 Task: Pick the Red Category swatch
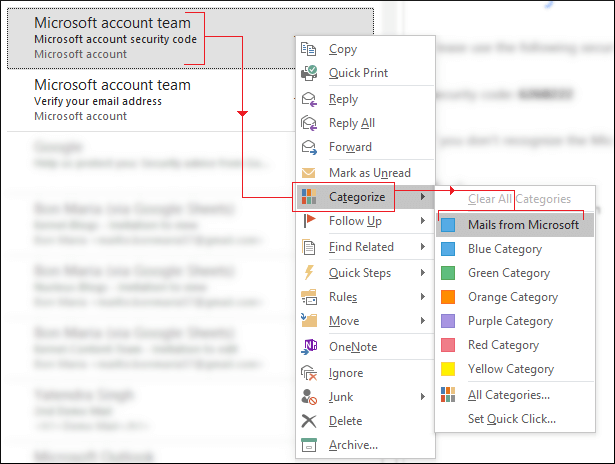(448, 345)
